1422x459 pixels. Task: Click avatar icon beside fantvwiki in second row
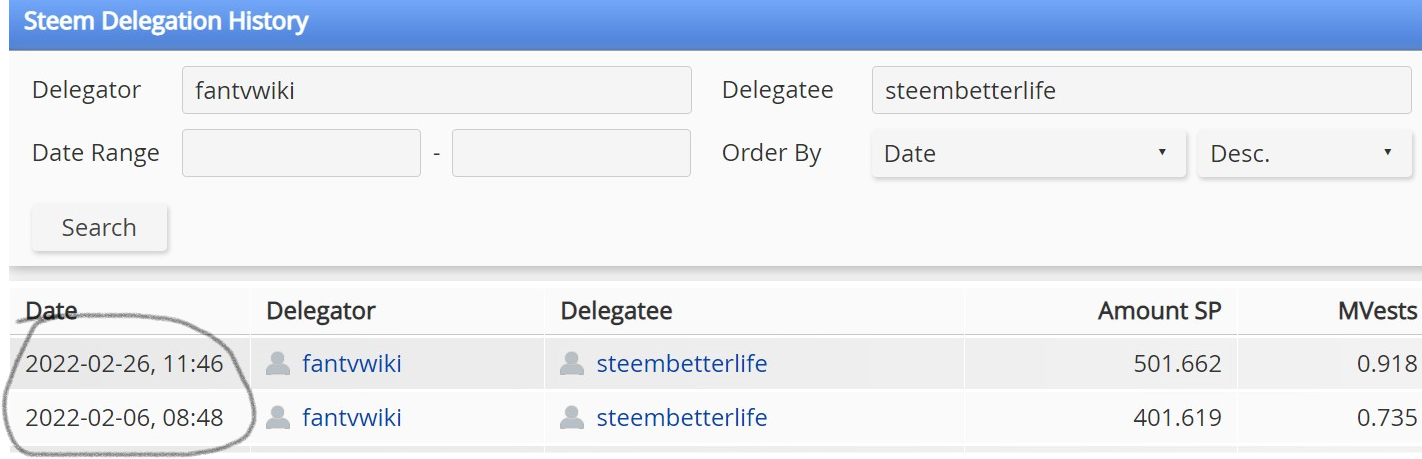[x=278, y=417]
